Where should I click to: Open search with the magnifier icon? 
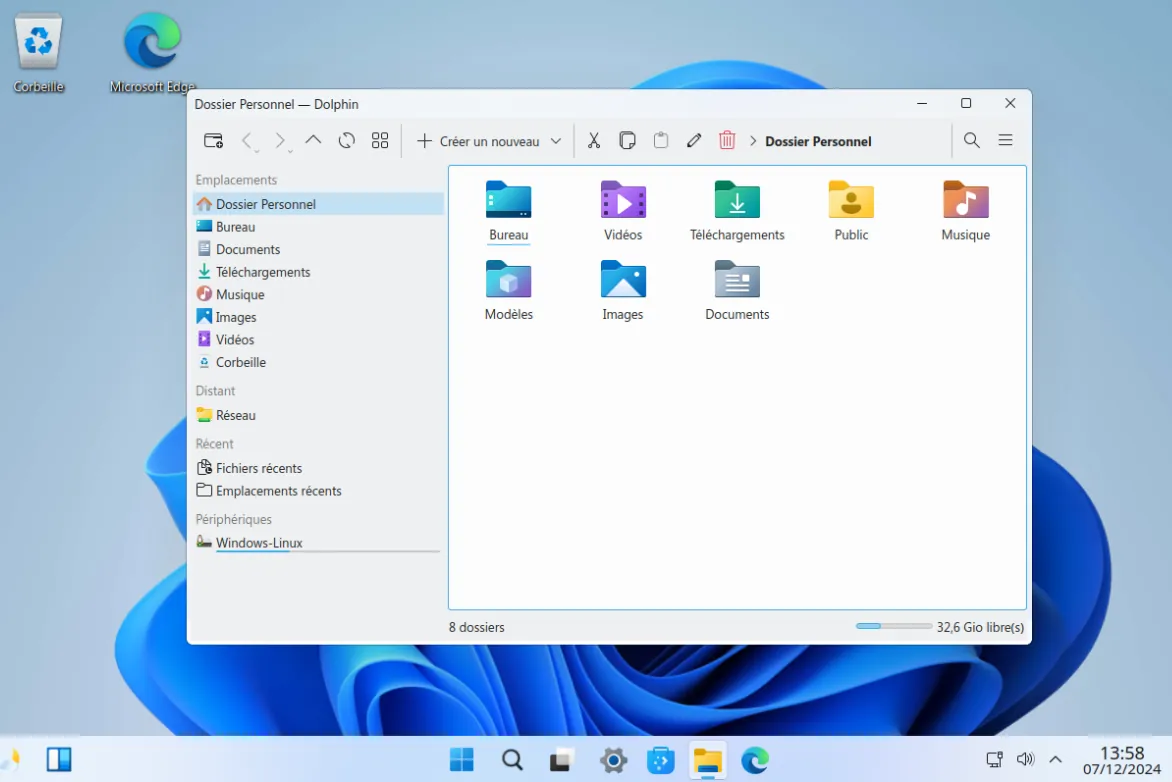[x=972, y=141]
